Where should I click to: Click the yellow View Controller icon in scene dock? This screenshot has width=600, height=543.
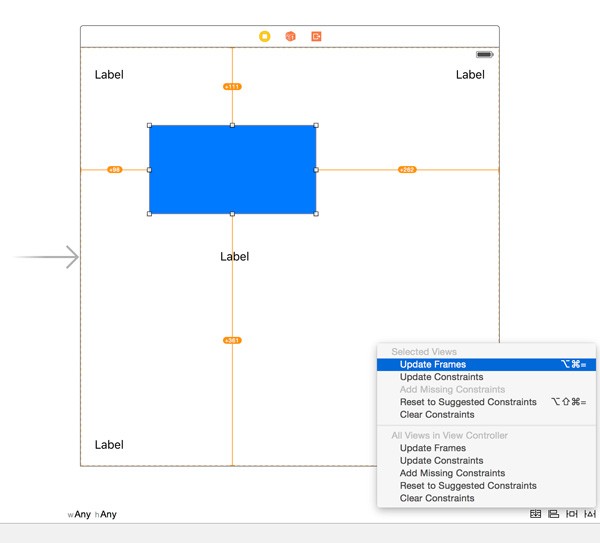point(264,36)
